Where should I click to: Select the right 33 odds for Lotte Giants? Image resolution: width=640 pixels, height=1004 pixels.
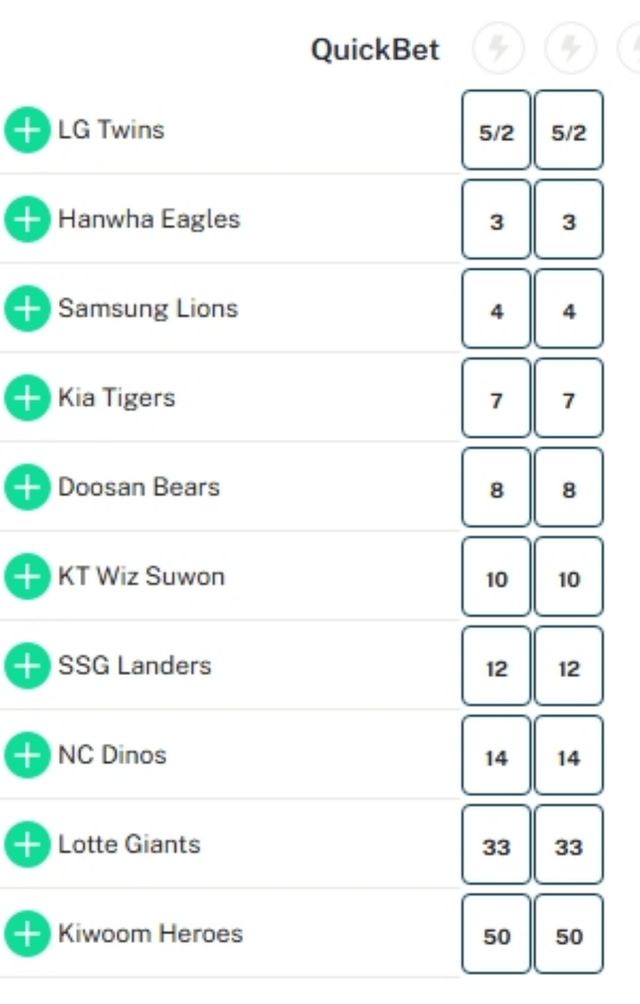click(569, 845)
